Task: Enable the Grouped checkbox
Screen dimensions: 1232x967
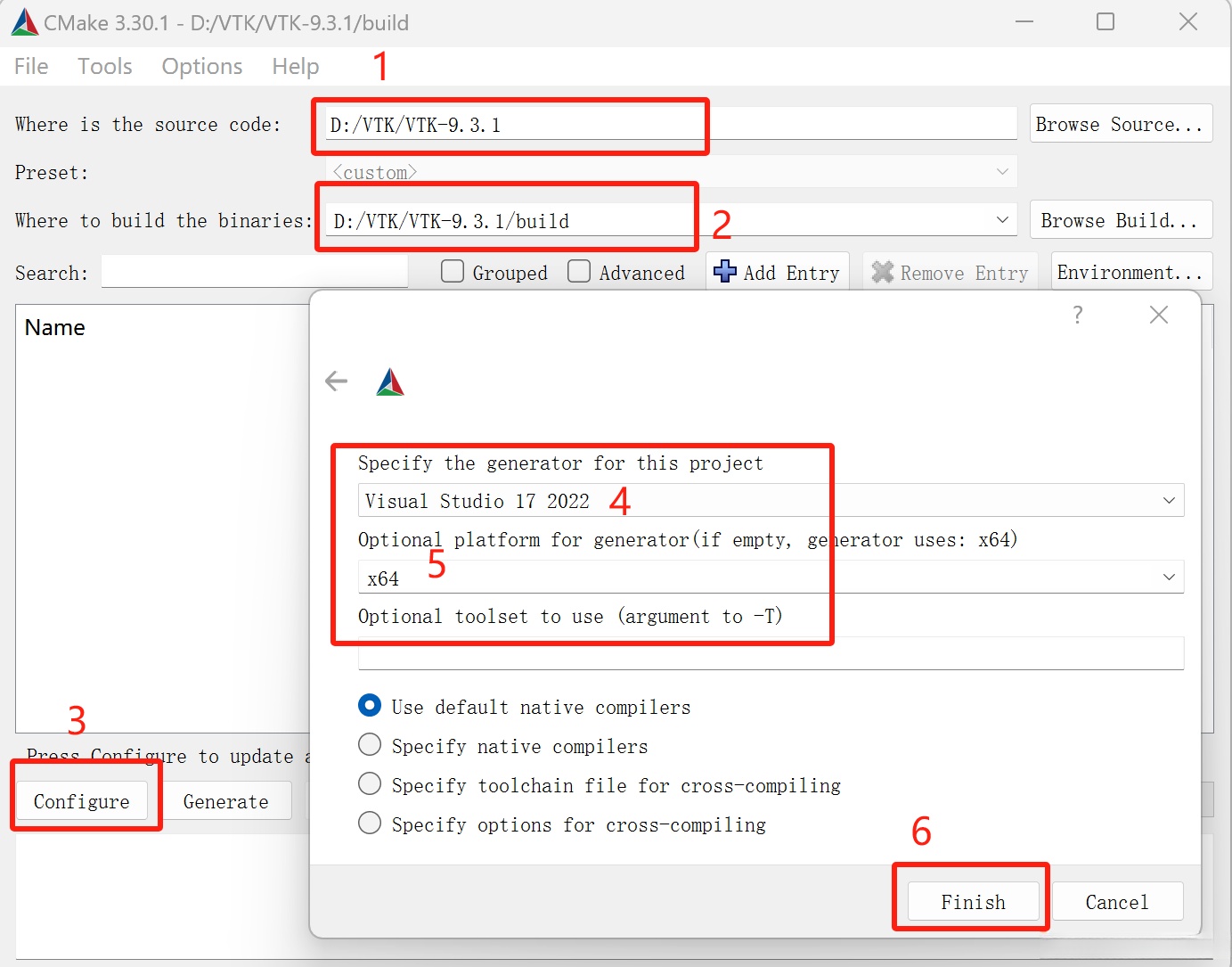Action: point(453,272)
